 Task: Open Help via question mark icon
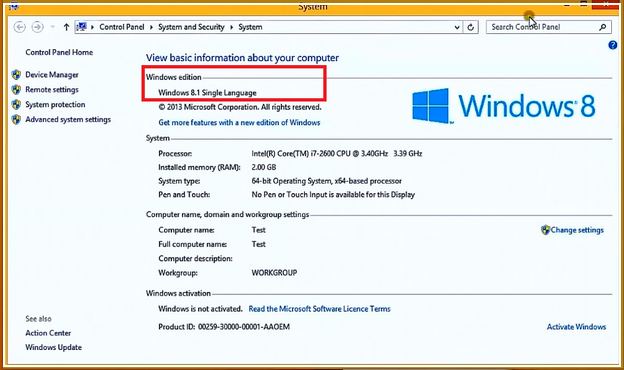coord(612,45)
